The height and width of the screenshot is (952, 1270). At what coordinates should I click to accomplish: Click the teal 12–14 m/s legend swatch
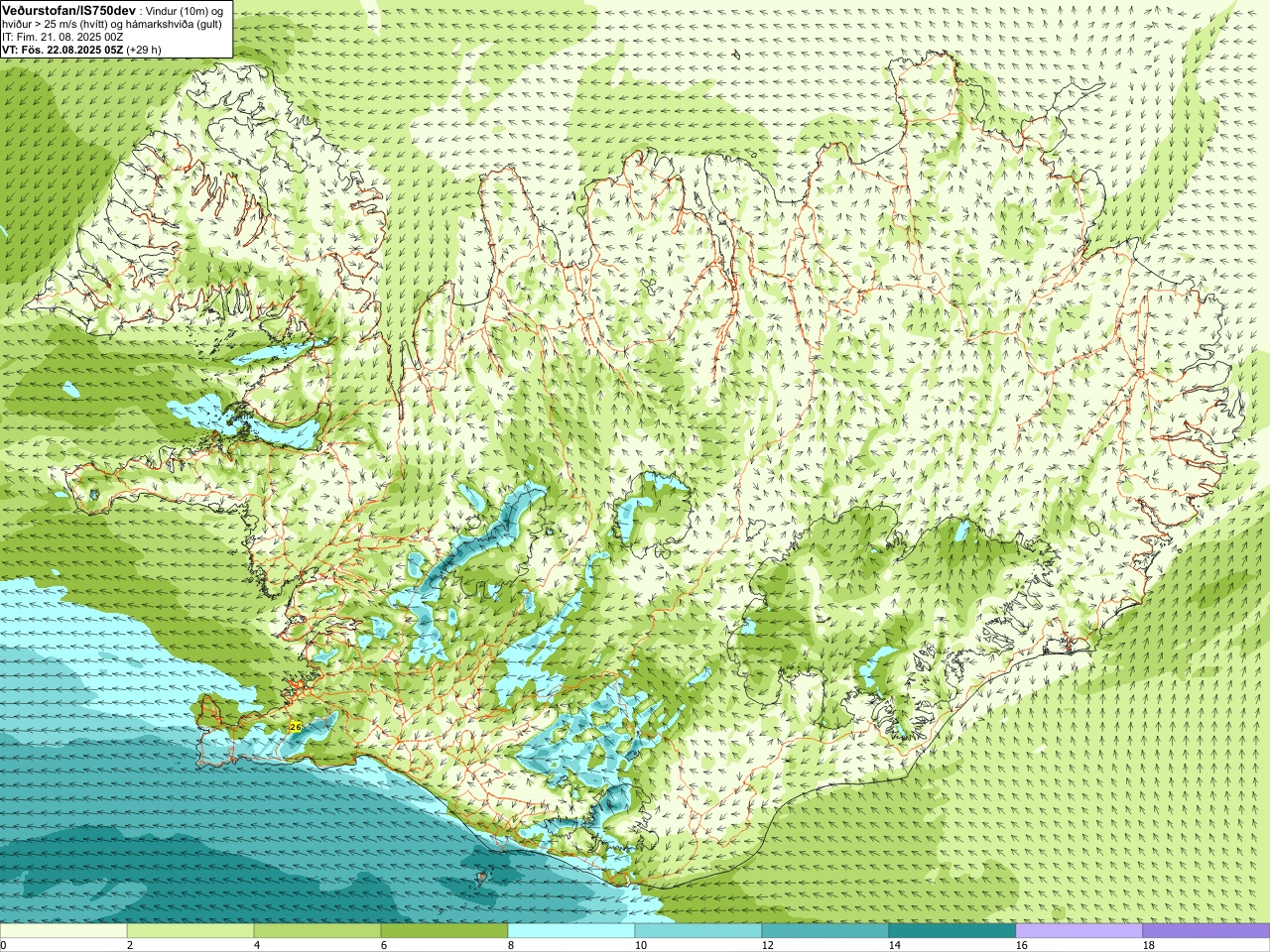[x=825, y=931]
